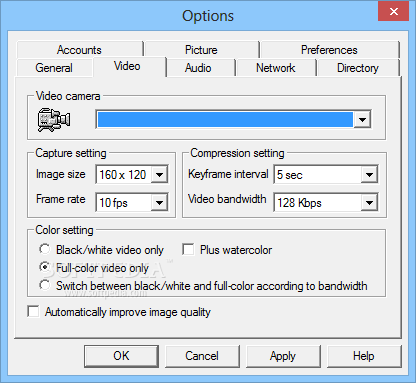This screenshot has height=383, width=416.
Task: Close the Options dialog window
Action: tap(394, 12)
